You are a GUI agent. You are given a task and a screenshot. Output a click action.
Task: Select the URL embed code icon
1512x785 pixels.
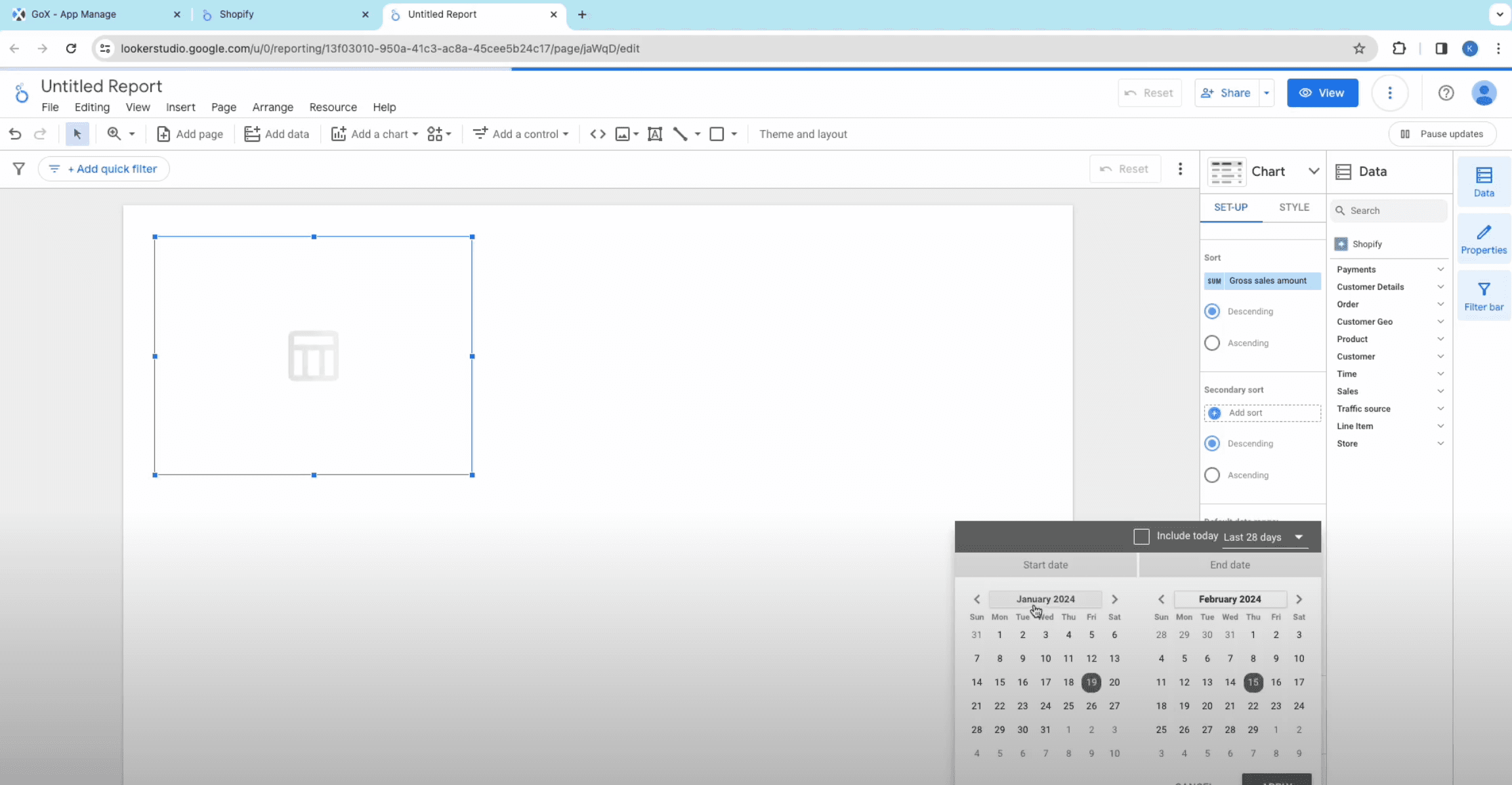coord(597,134)
